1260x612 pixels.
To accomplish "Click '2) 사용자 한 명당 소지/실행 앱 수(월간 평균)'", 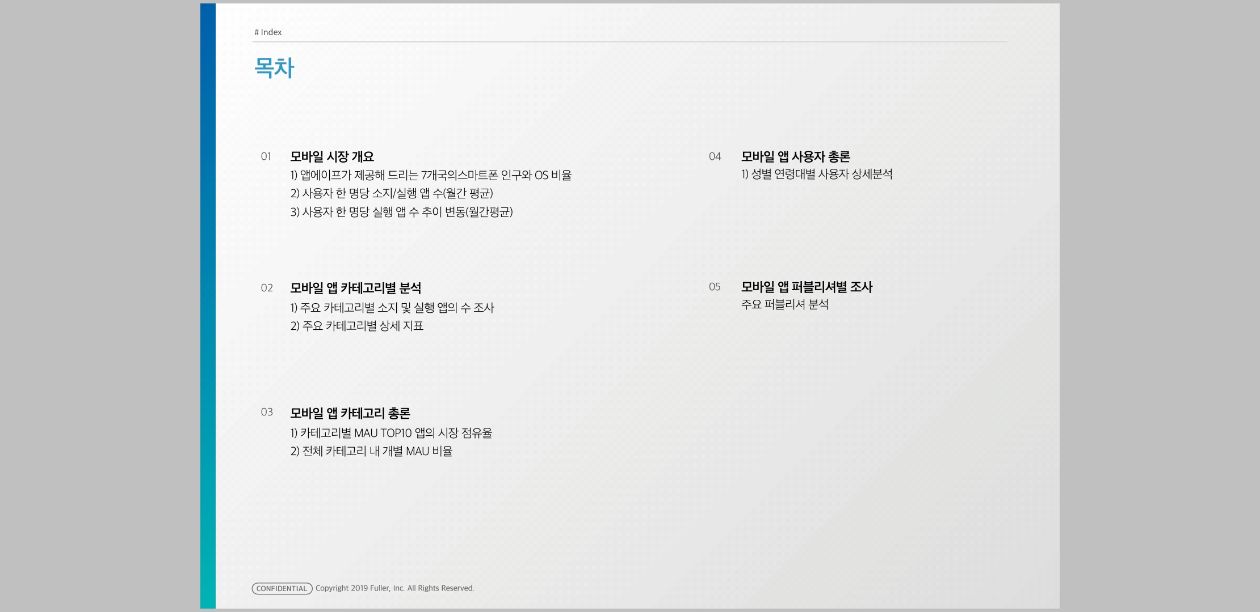I will (x=391, y=193).
